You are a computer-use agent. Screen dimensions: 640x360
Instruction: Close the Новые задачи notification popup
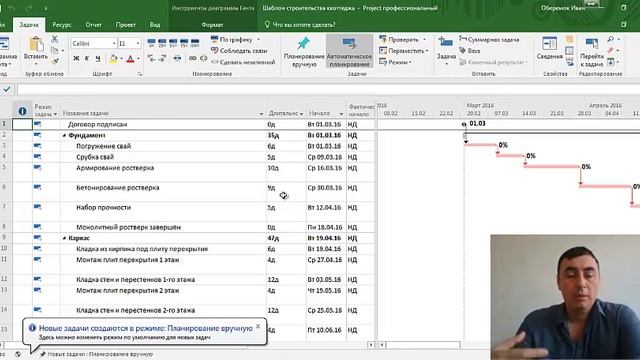pyautogui.click(x=258, y=326)
